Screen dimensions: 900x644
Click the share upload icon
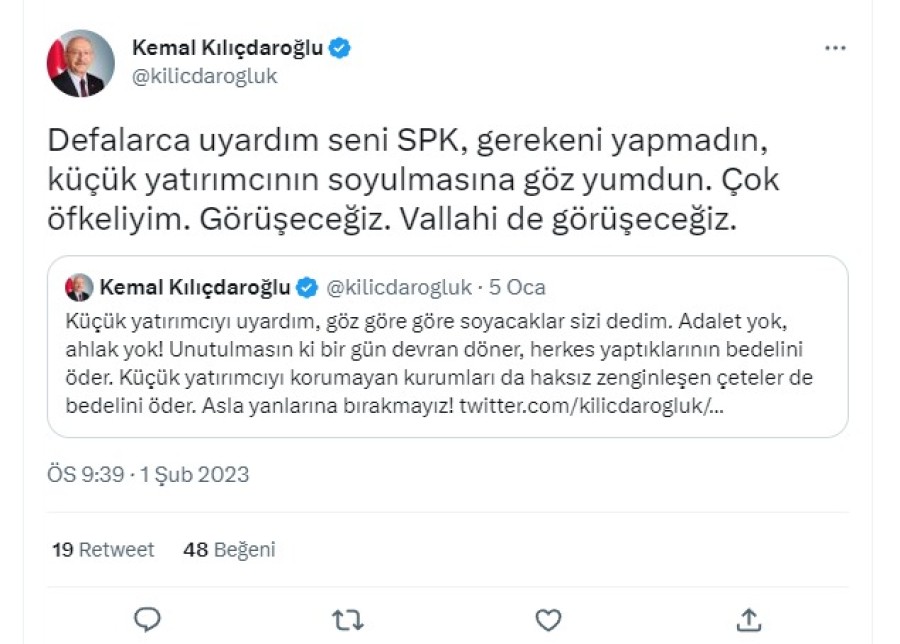[749, 620]
